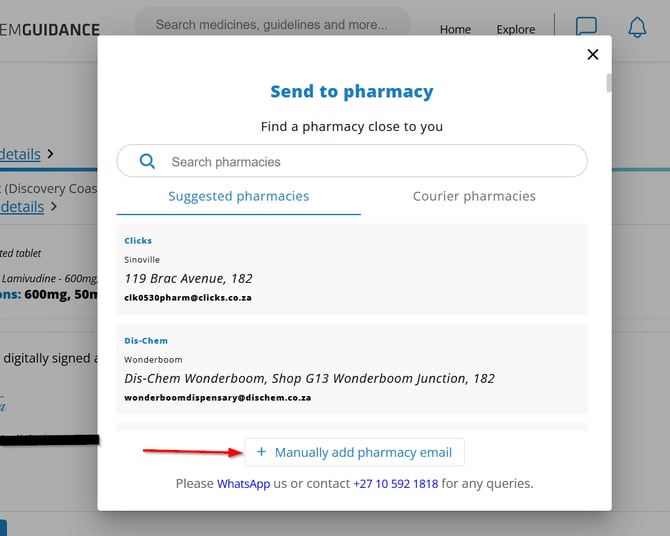The image size is (670, 536).
Task: Select the Clicks Sinoville pharmacy
Action: [351, 269]
